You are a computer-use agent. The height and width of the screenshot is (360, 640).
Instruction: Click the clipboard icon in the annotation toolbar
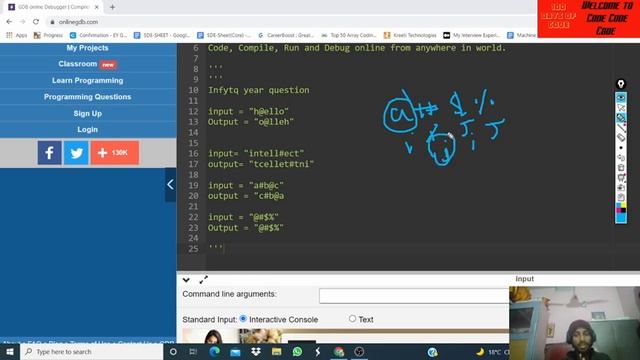coord(621,198)
